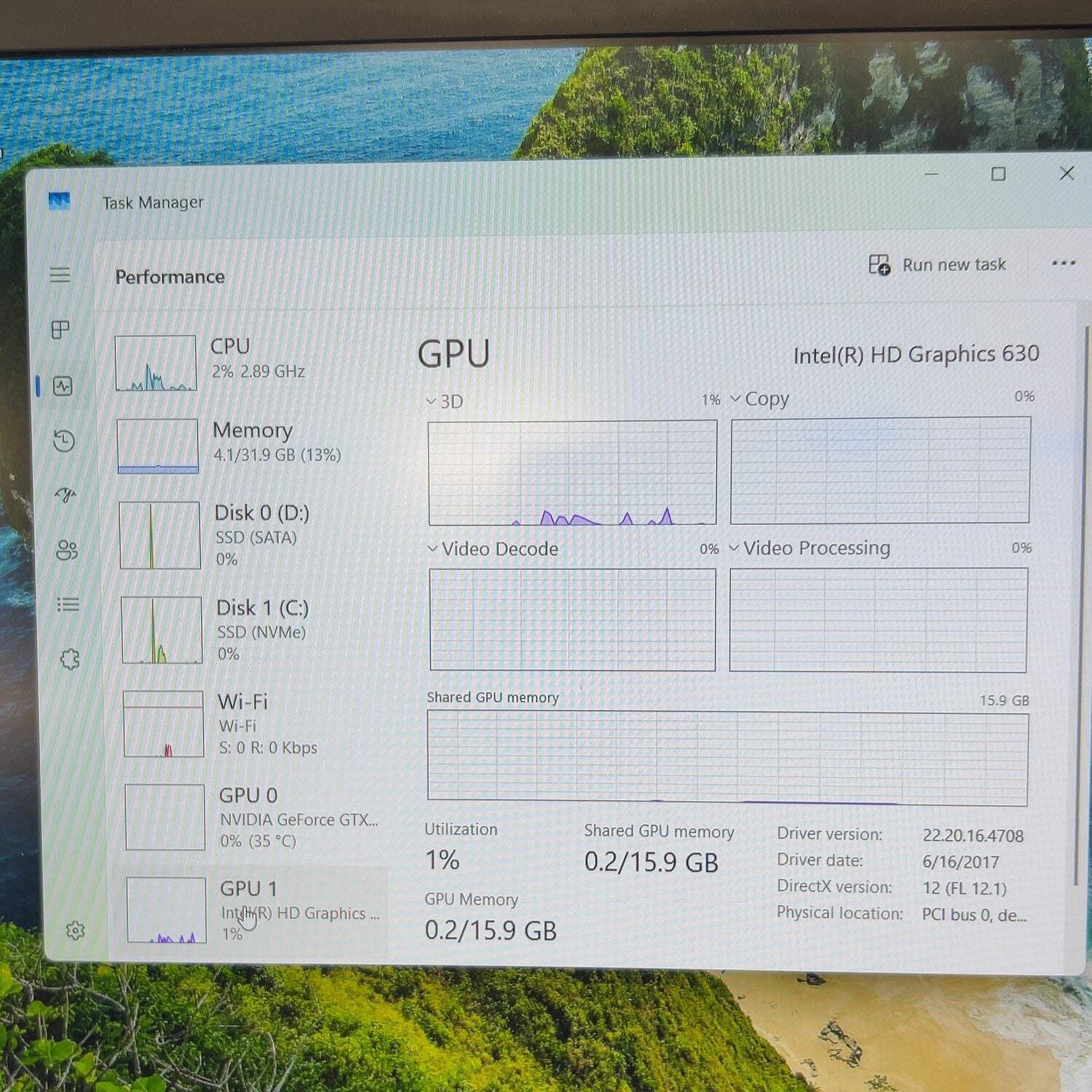1092x1092 pixels.
Task: Click the Copy engine usage graph
Action: click(x=880, y=470)
